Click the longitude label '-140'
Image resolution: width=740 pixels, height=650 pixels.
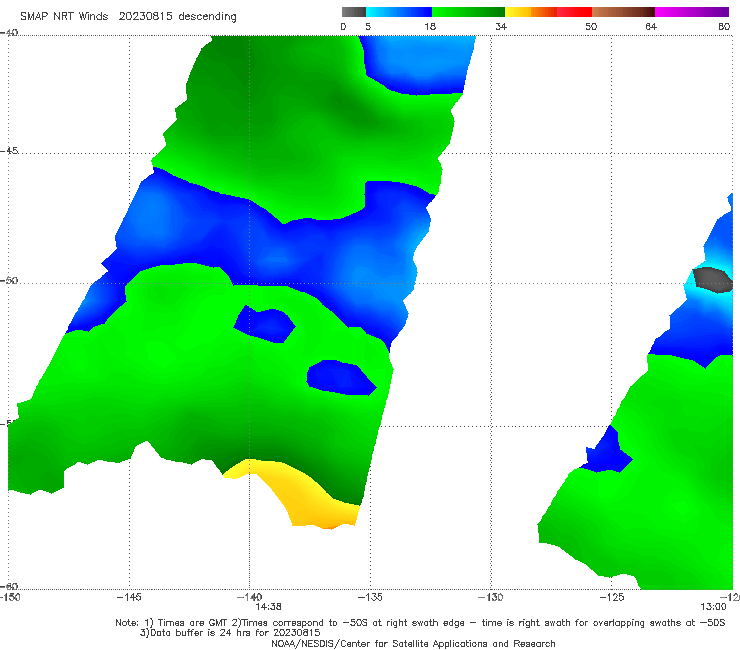pyautogui.click(x=249, y=597)
